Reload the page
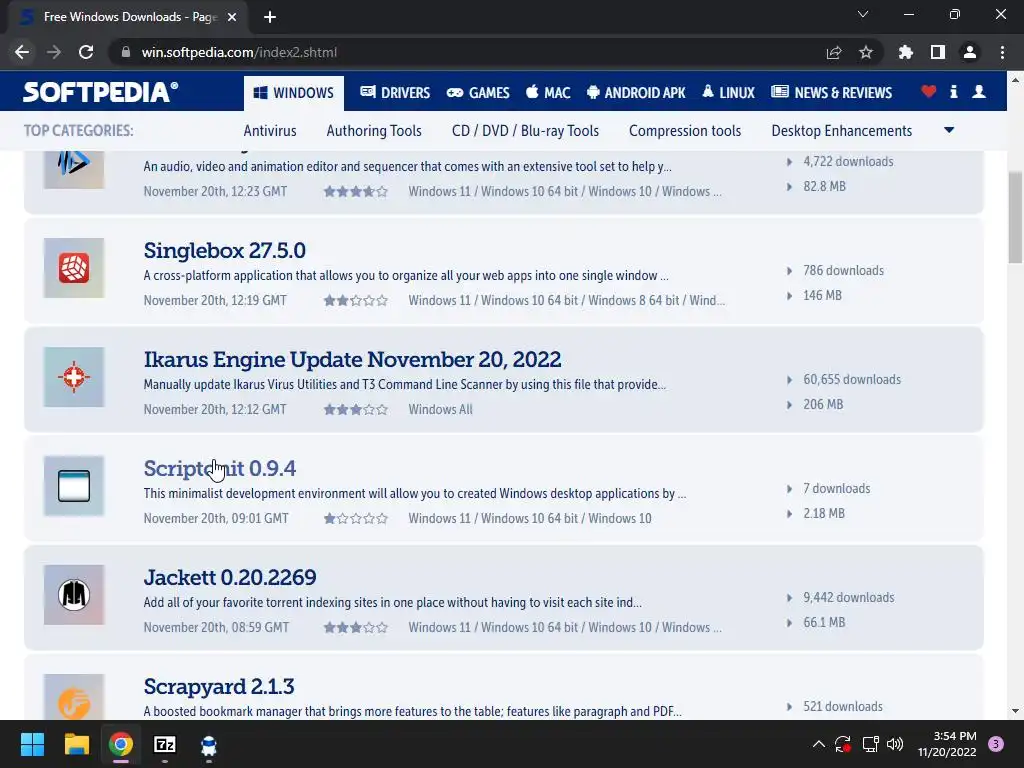This screenshot has width=1024, height=768. coord(86,52)
